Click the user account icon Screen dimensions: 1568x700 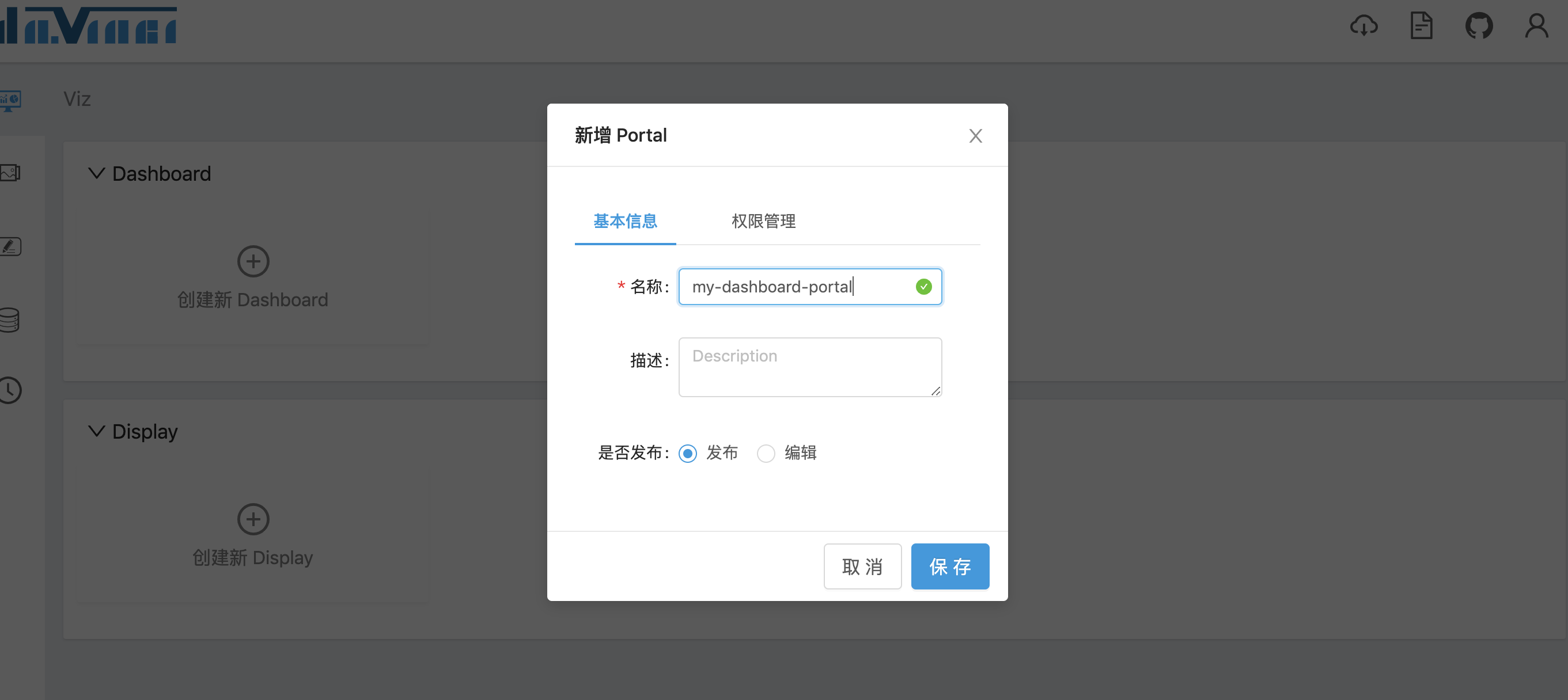coord(1536,26)
